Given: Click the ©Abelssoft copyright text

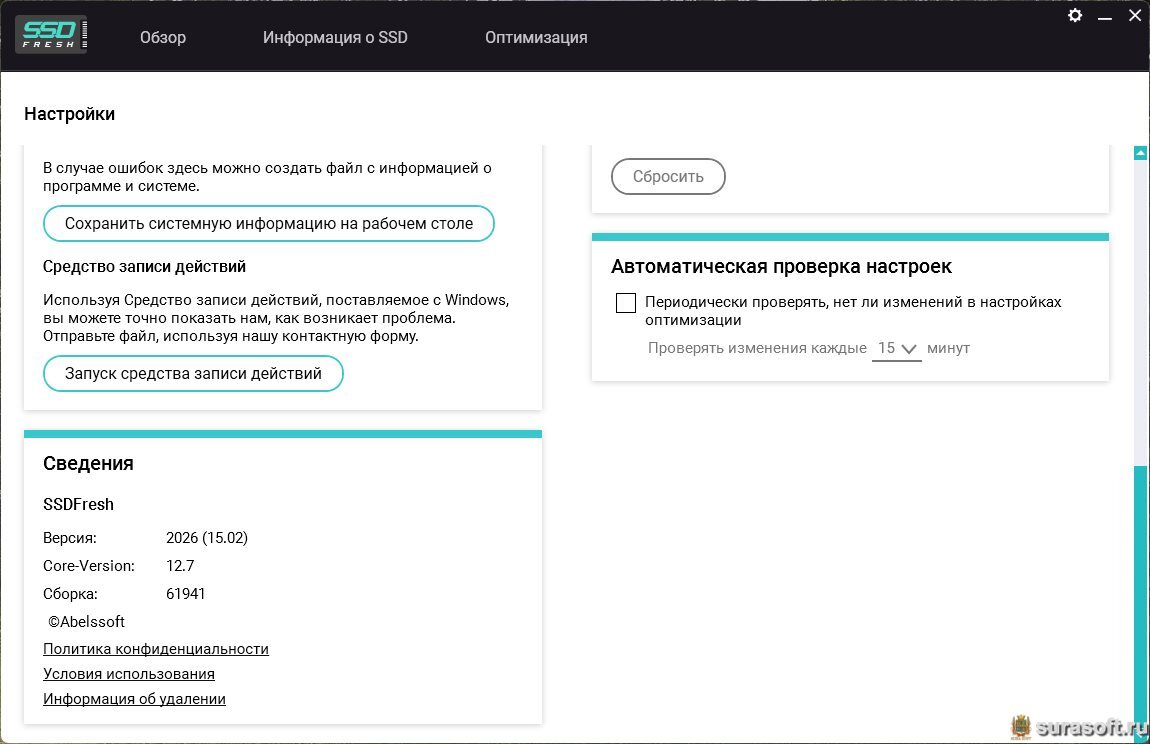Looking at the screenshot, I should (87, 621).
